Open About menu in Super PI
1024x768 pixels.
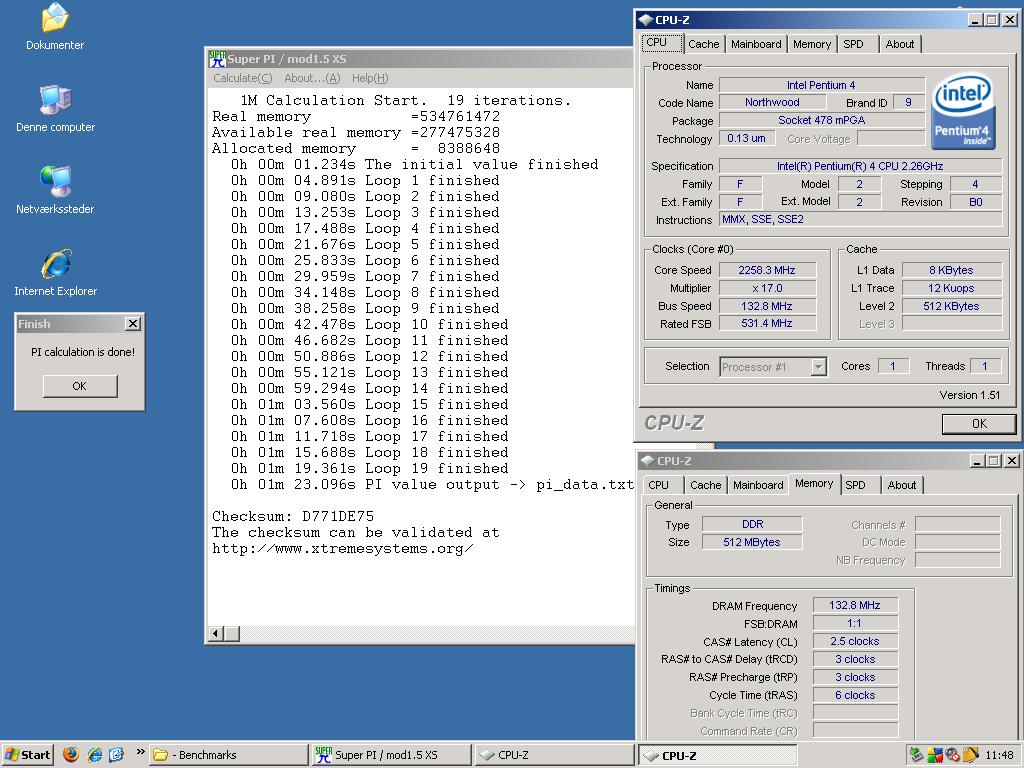312,78
